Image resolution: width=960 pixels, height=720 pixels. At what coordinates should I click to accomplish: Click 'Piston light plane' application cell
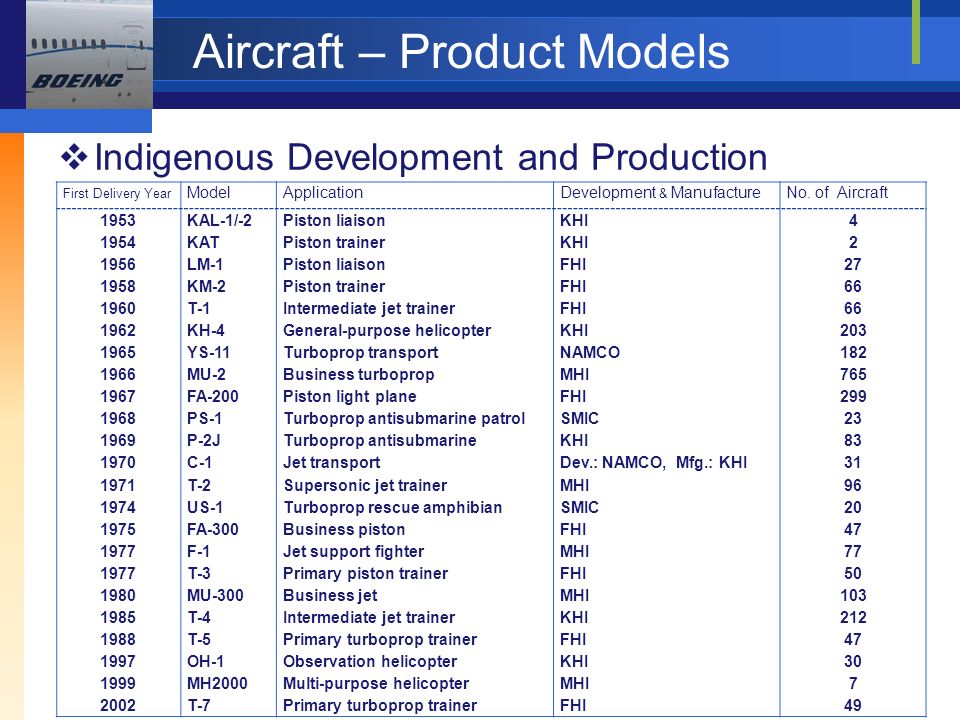349,397
